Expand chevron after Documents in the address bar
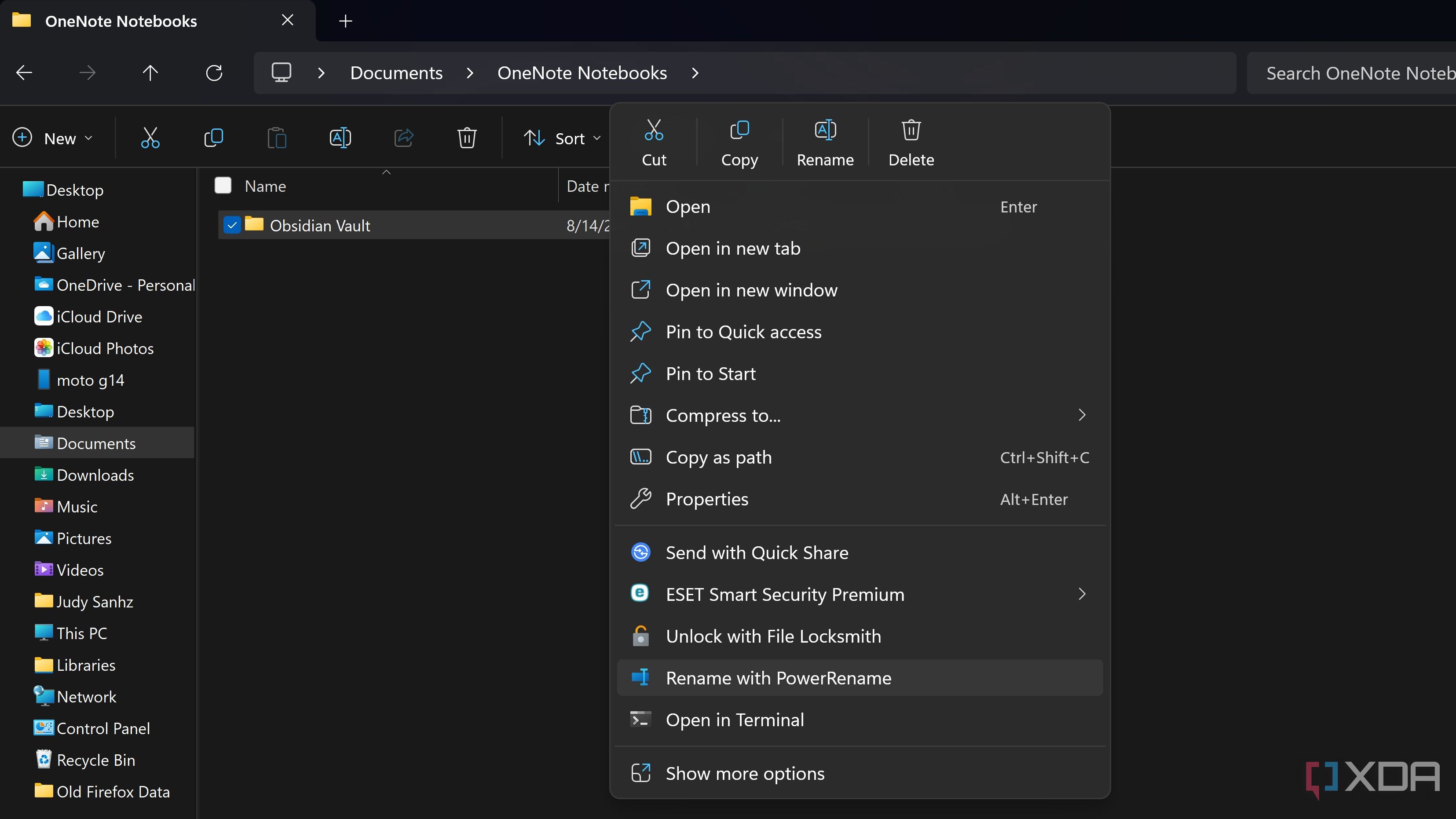This screenshot has width=1456, height=819. 470,72
